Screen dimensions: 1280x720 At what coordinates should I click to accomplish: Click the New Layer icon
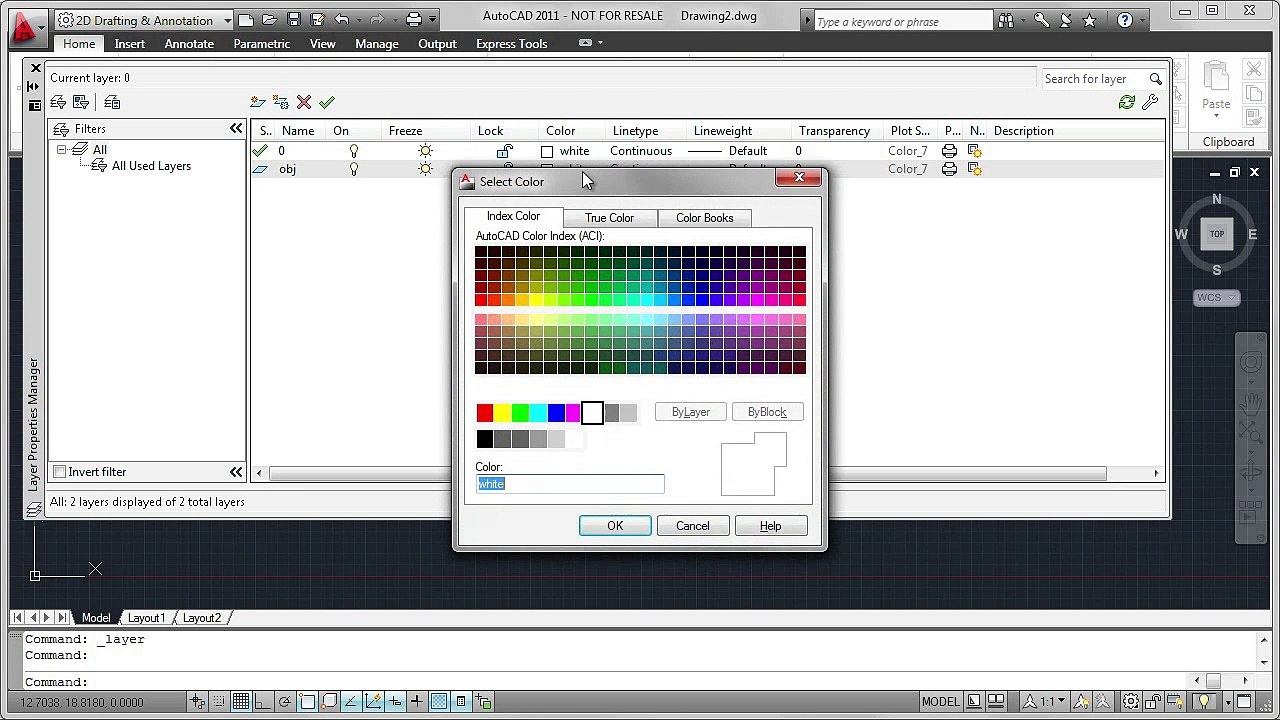click(x=258, y=102)
